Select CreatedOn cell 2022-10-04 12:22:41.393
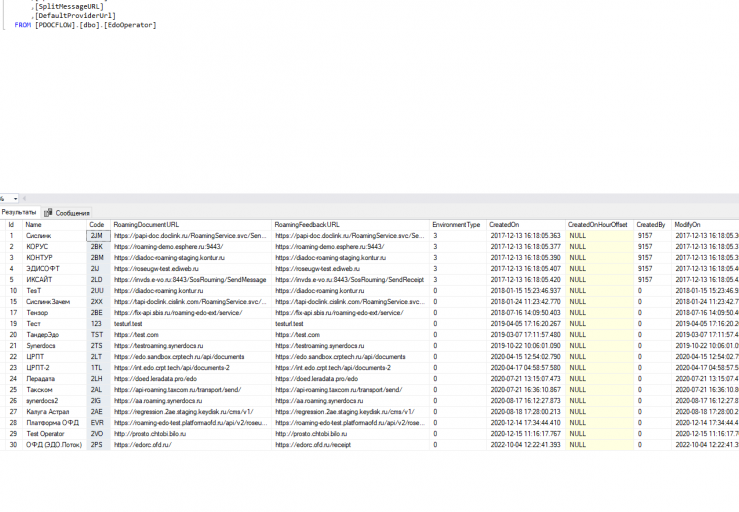739x512 pixels. [x=526, y=445]
